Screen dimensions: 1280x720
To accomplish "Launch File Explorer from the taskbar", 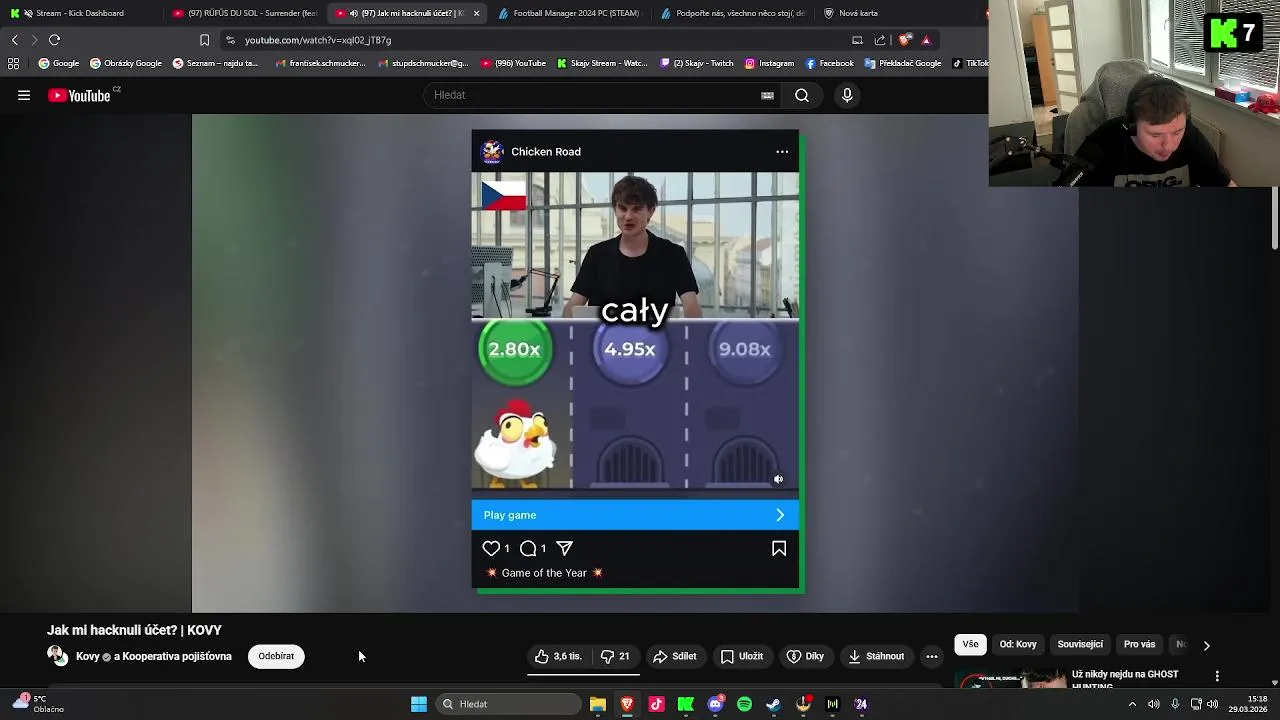I will coord(598,704).
